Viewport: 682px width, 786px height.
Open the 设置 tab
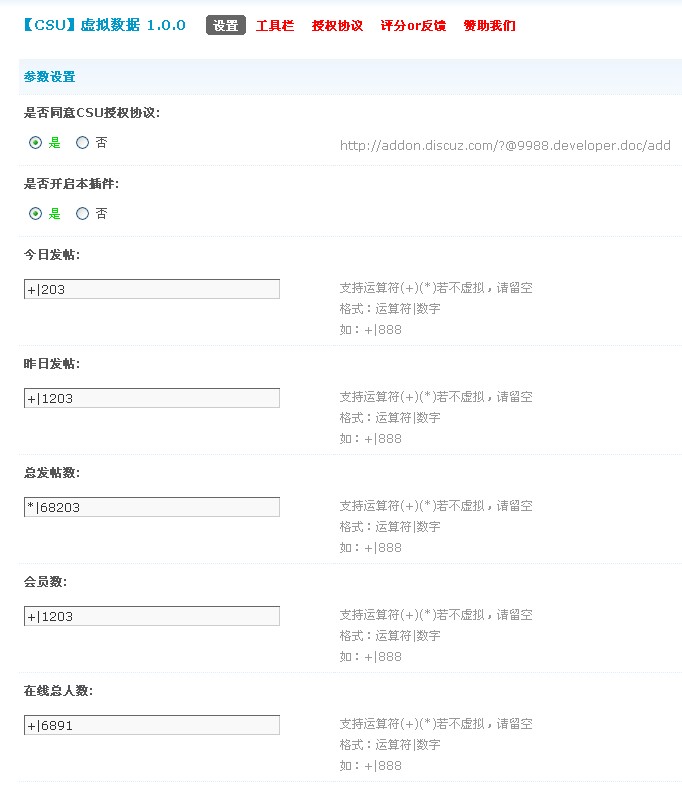pos(226,26)
